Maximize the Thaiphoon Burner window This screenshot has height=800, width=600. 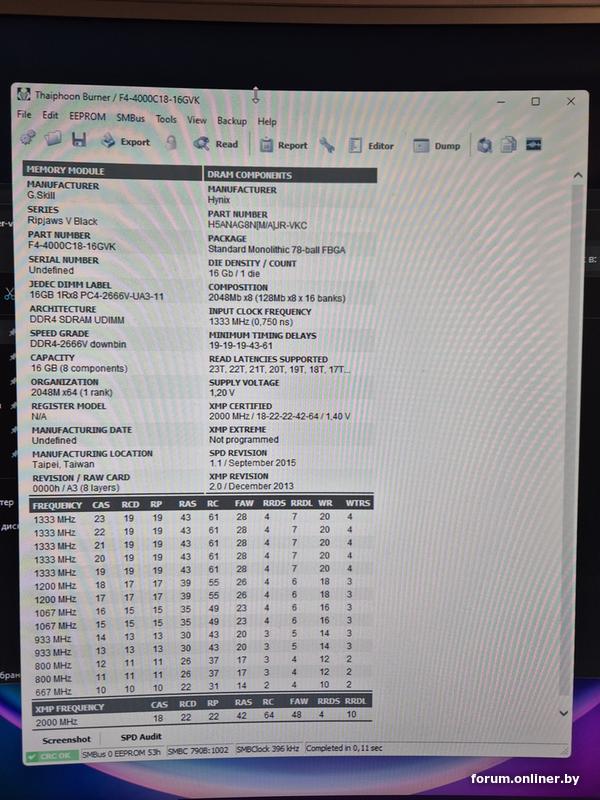point(535,102)
